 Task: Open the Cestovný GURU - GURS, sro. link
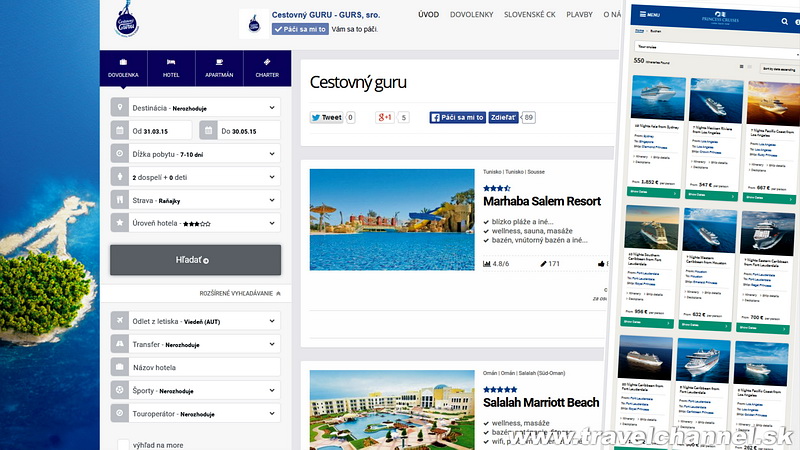pyautogui.click(x=326, y=15)
